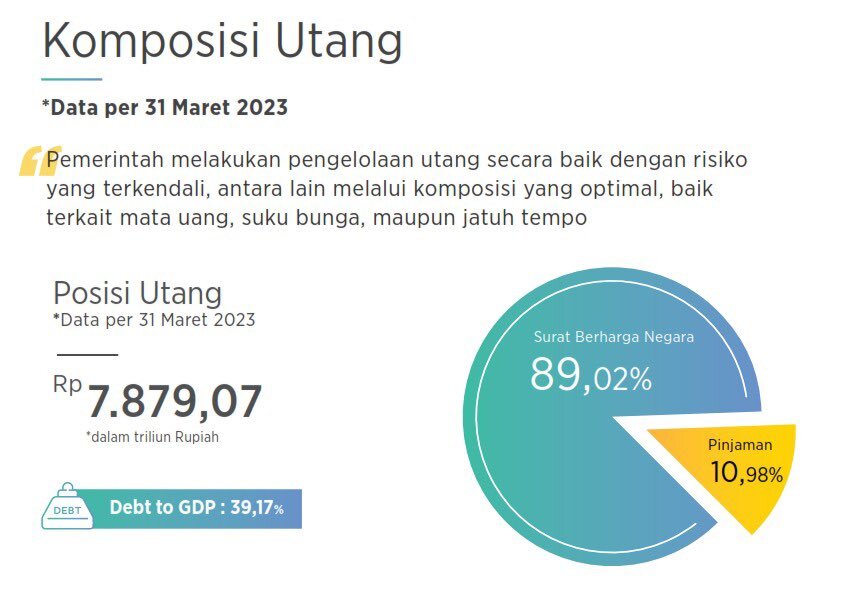Viewport: 853px width, 594px height.
Task: Click the "Surat Berharga Negara" label
Action: [x=613, y=337]
